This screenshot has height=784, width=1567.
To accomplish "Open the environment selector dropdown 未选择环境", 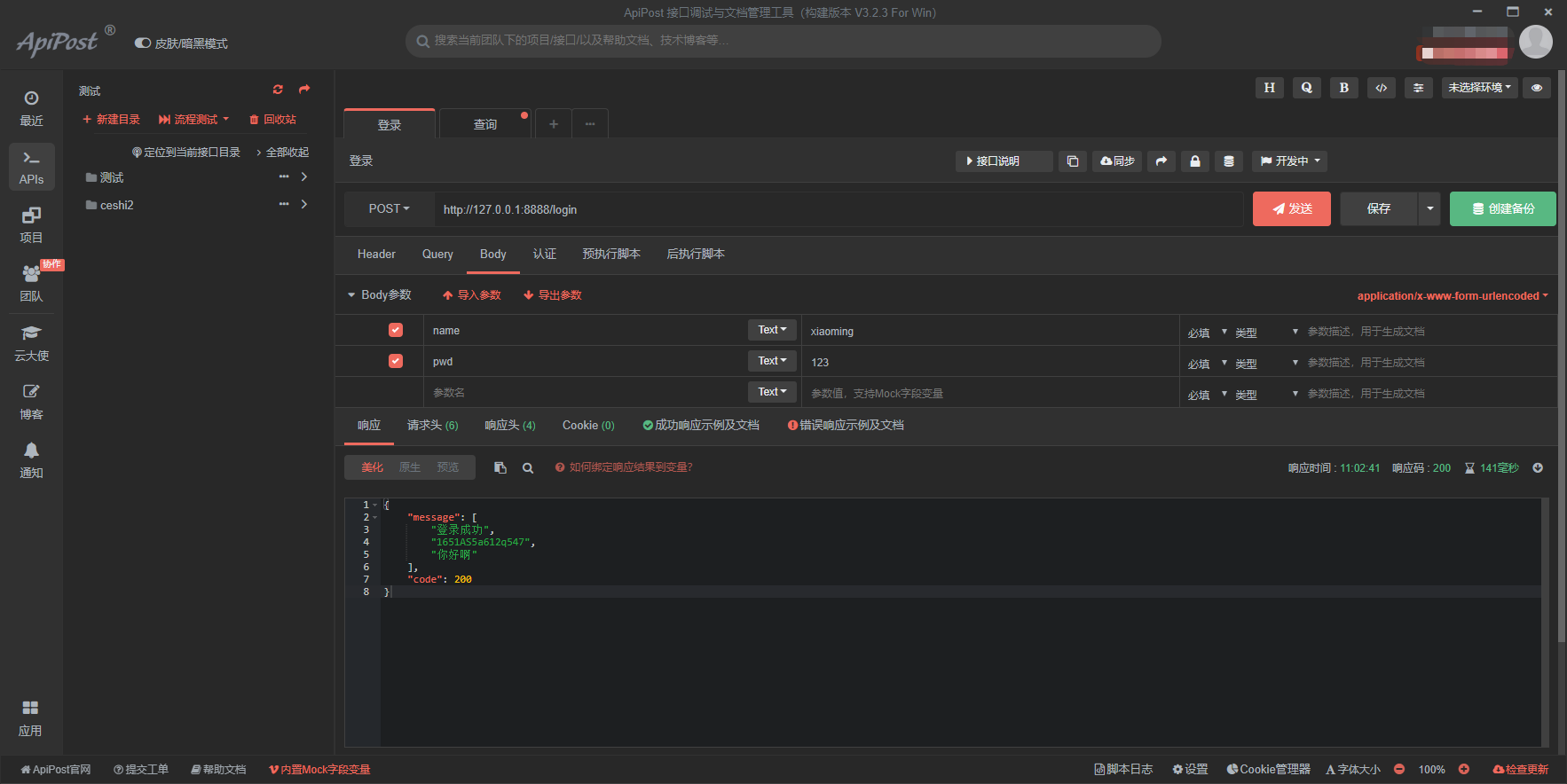I will [x=1479, y=88].
